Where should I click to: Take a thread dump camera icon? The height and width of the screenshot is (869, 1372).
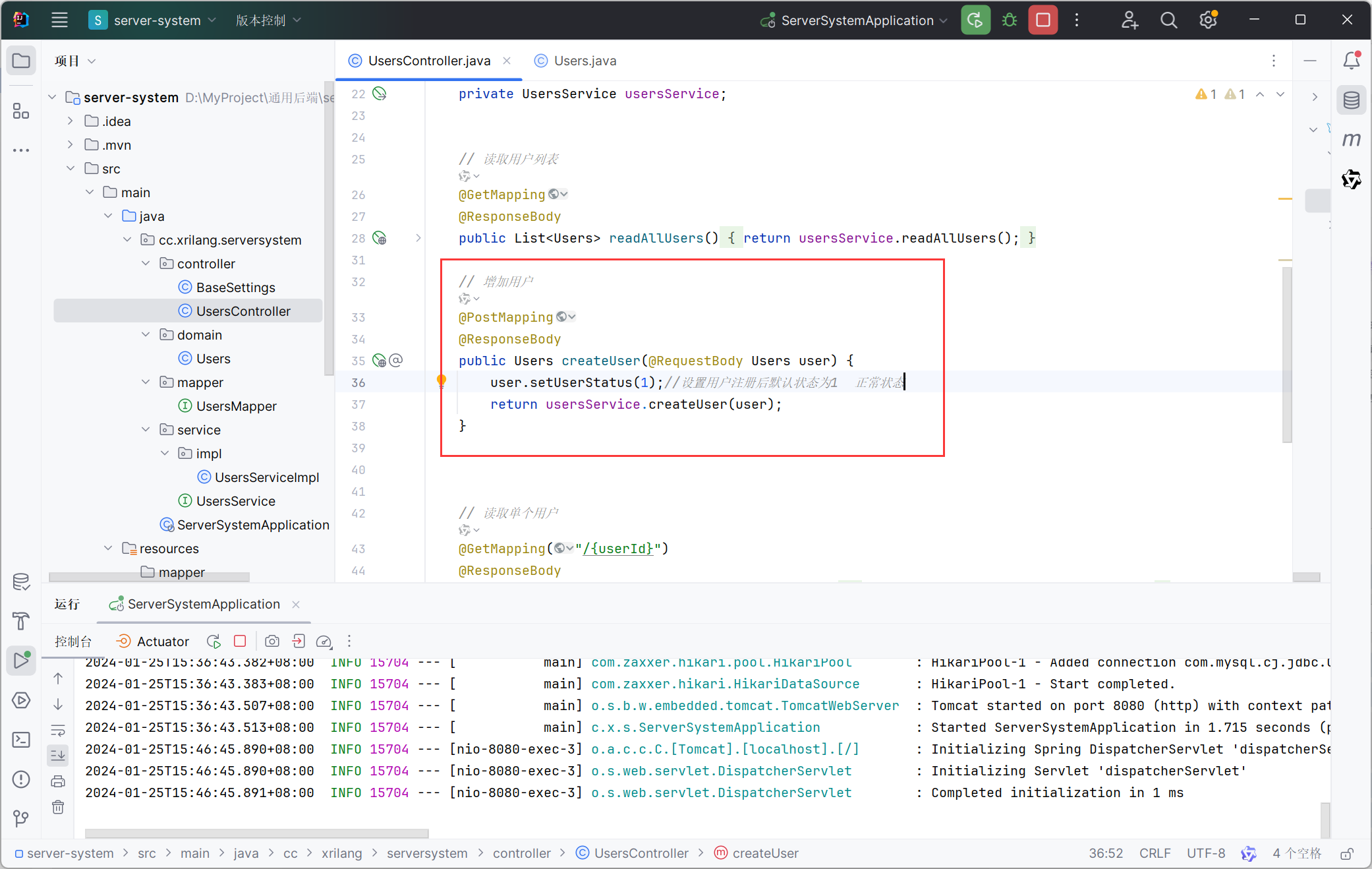tap(272, 641)
